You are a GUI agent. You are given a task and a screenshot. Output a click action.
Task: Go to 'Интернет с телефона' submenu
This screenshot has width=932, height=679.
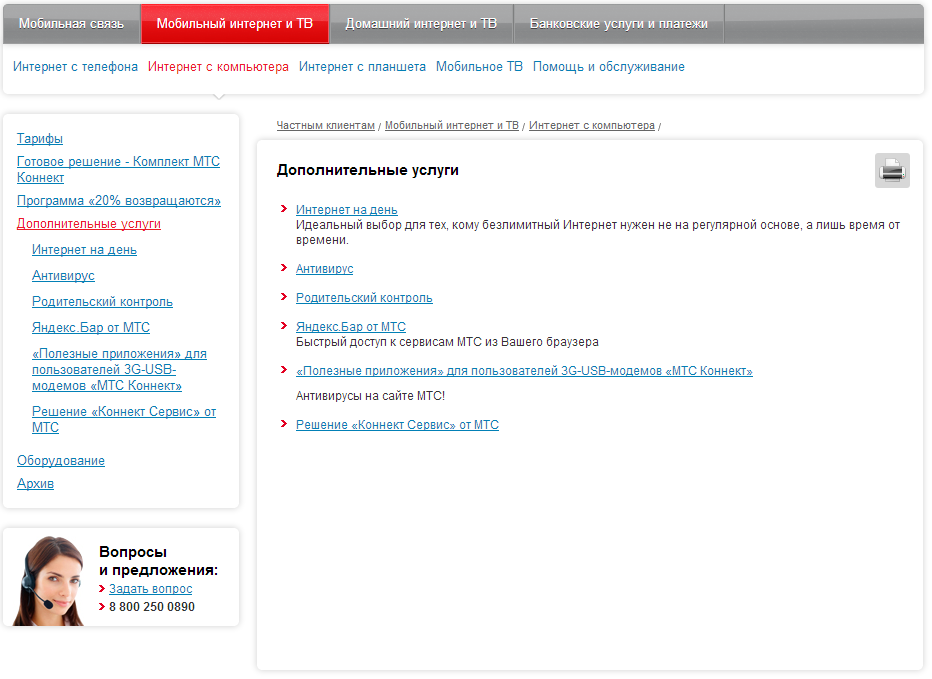coord(75,67)
